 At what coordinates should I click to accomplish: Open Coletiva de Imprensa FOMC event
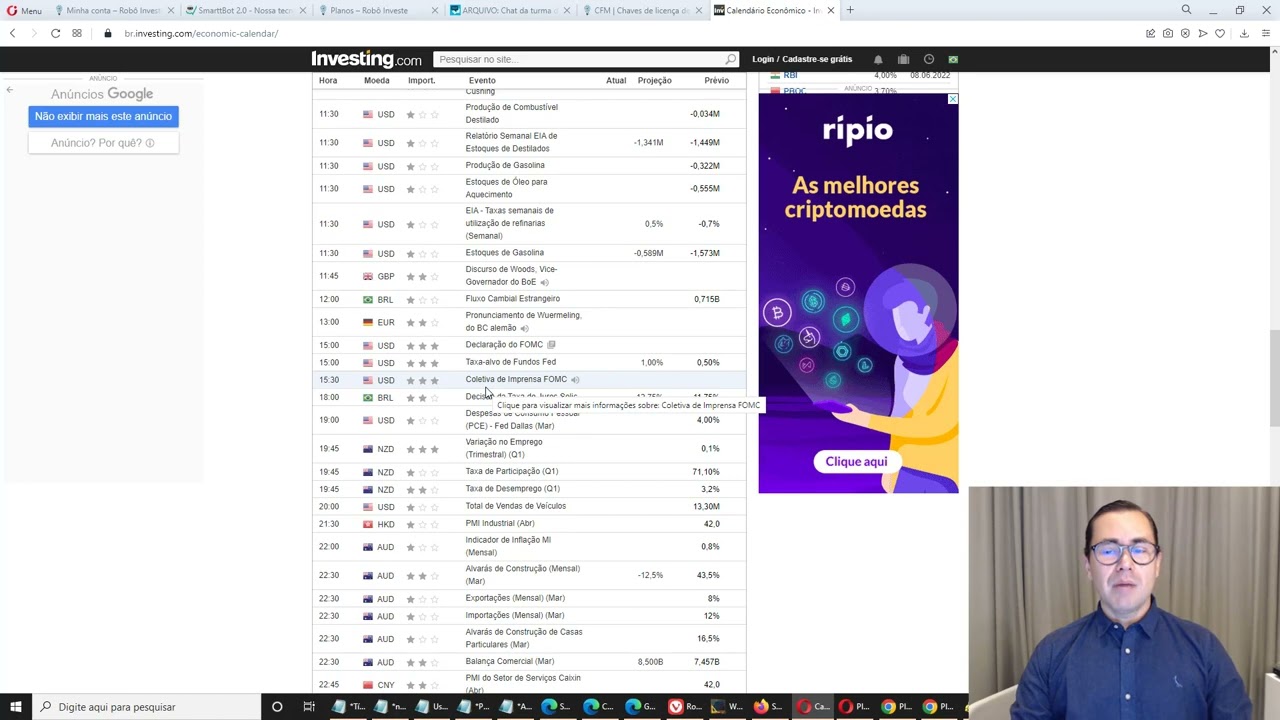click(x=516, y=379)
